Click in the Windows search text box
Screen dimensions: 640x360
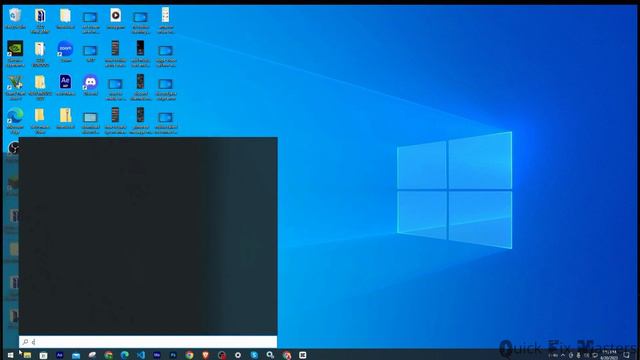(x=148, y=342)
